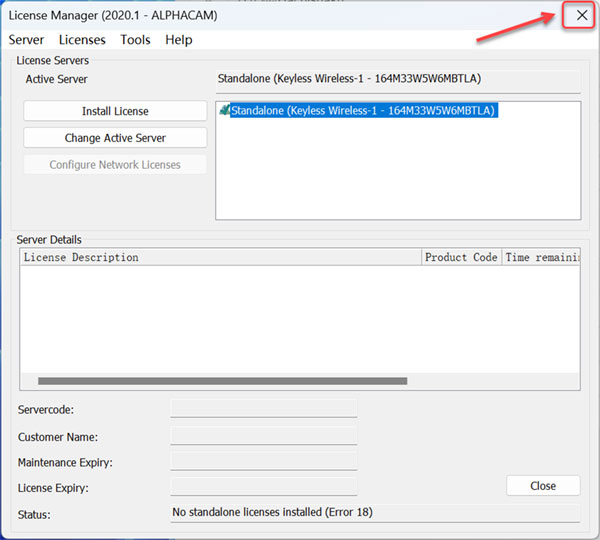Click the server icon beside Standalone entry
The width and height of the screenshot is (600, 540).
tap(224, 111)
